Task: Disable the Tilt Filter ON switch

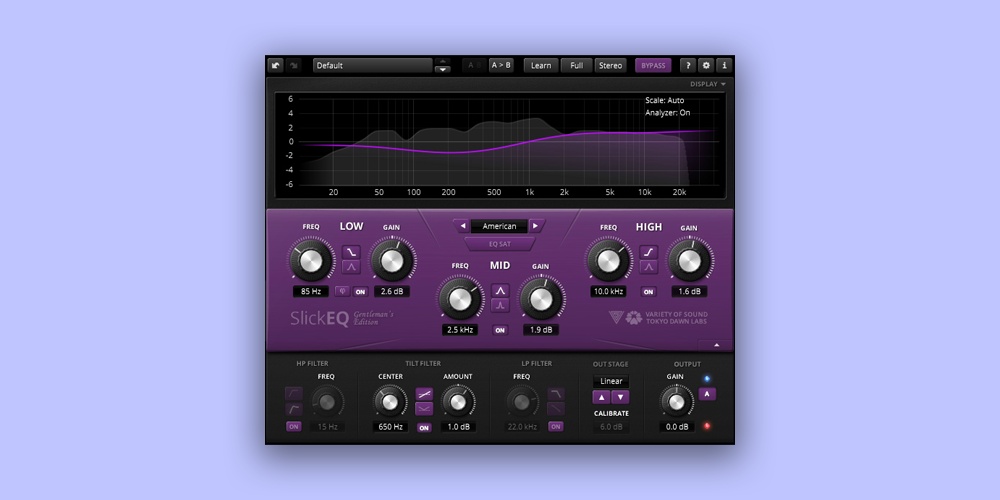Action: point(424,427)
